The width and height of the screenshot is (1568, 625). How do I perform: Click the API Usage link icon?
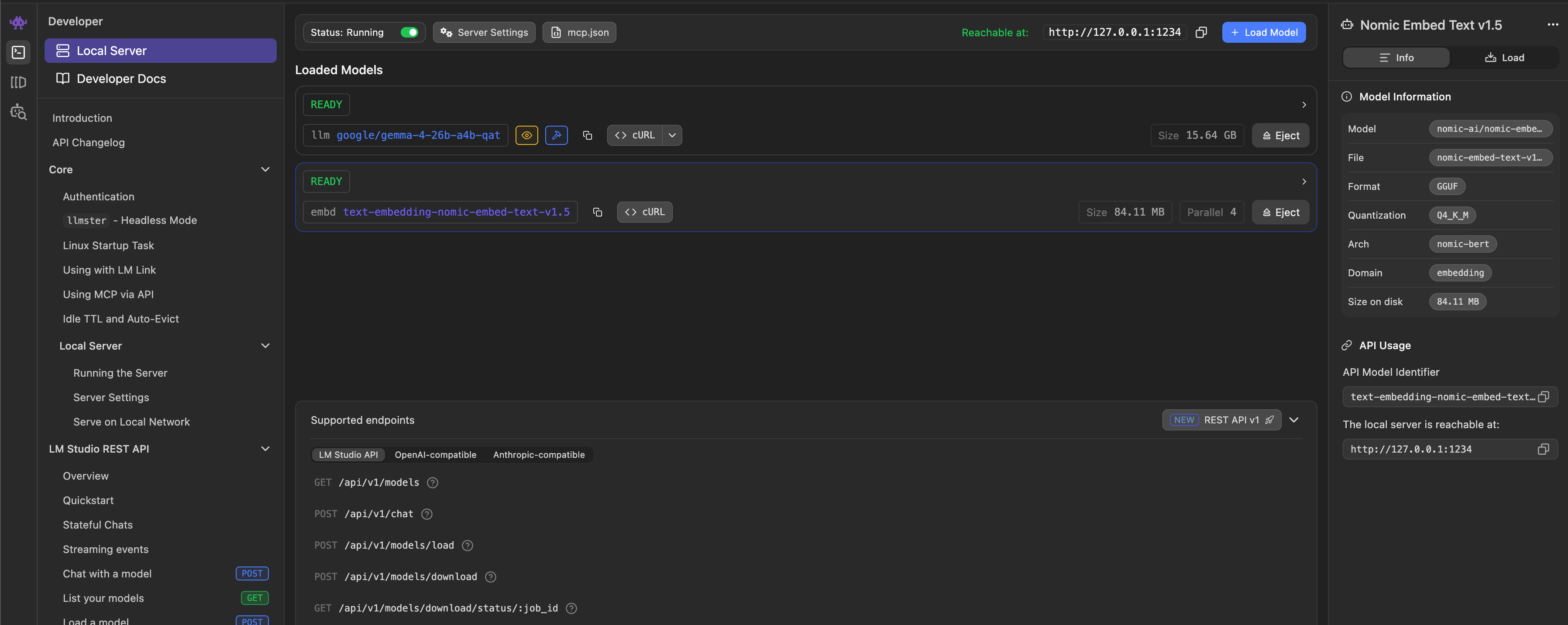click(1346, 345)
